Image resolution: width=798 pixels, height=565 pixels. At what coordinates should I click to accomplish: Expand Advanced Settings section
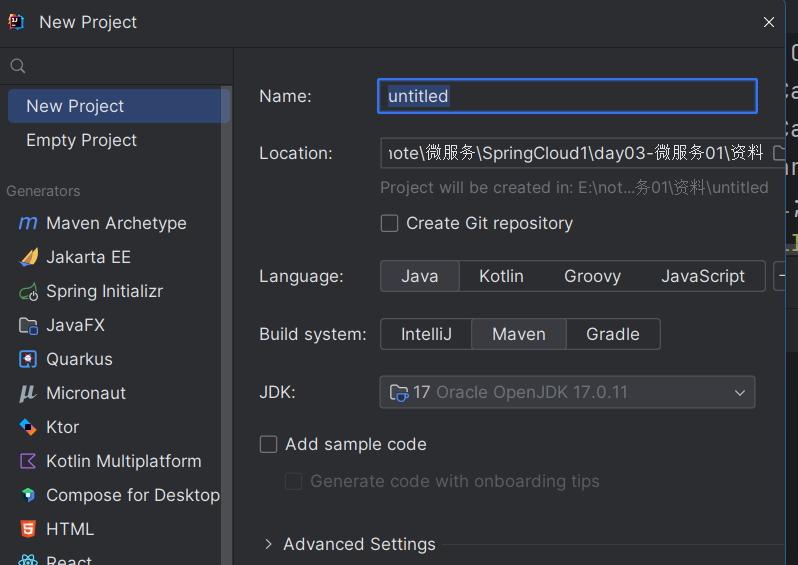(x=269, y=544)
